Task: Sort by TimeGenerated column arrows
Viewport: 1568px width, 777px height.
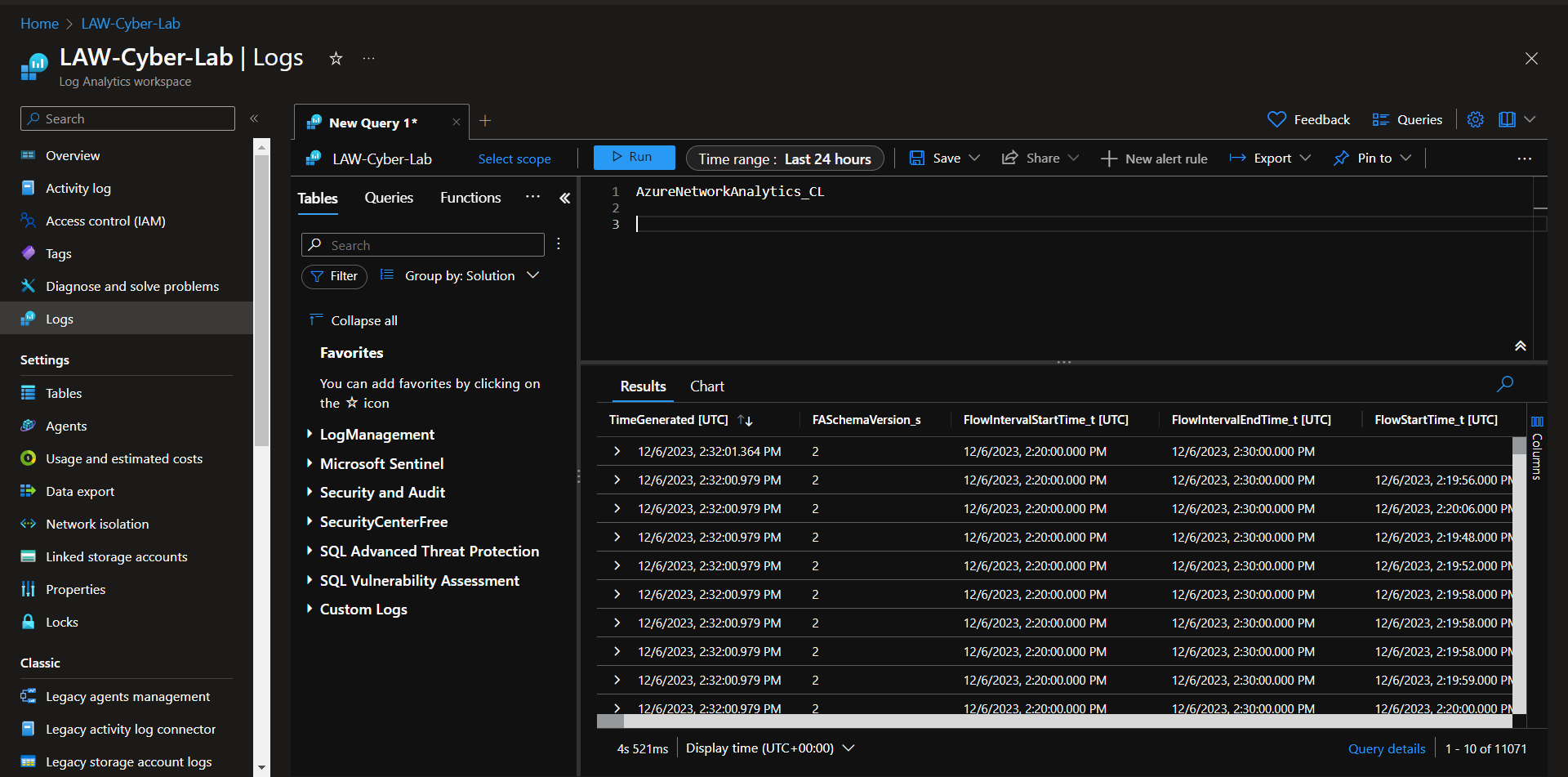Action: [x=745, y=420]
